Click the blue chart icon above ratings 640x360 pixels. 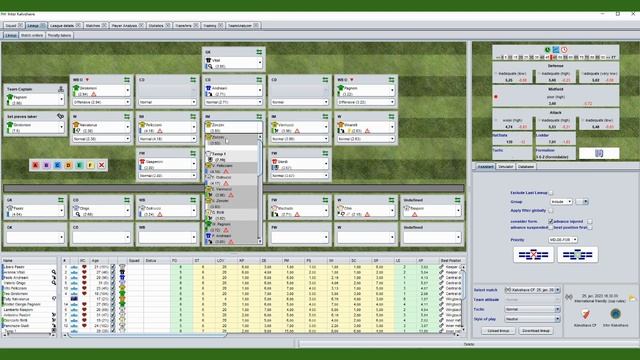556,50
